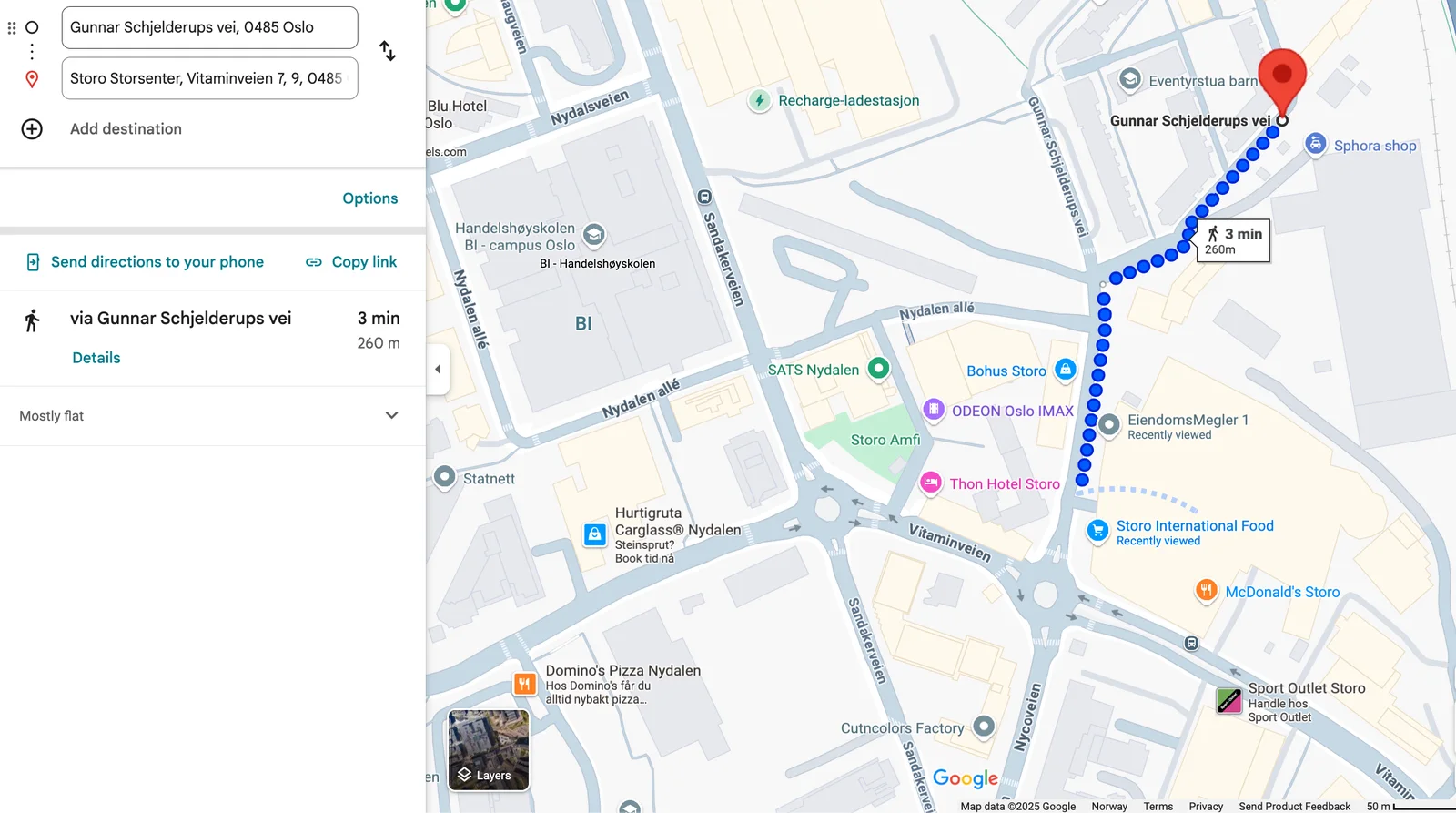
Task: Open the Sphora shop pin
Action: click(x=1316, y=144)
